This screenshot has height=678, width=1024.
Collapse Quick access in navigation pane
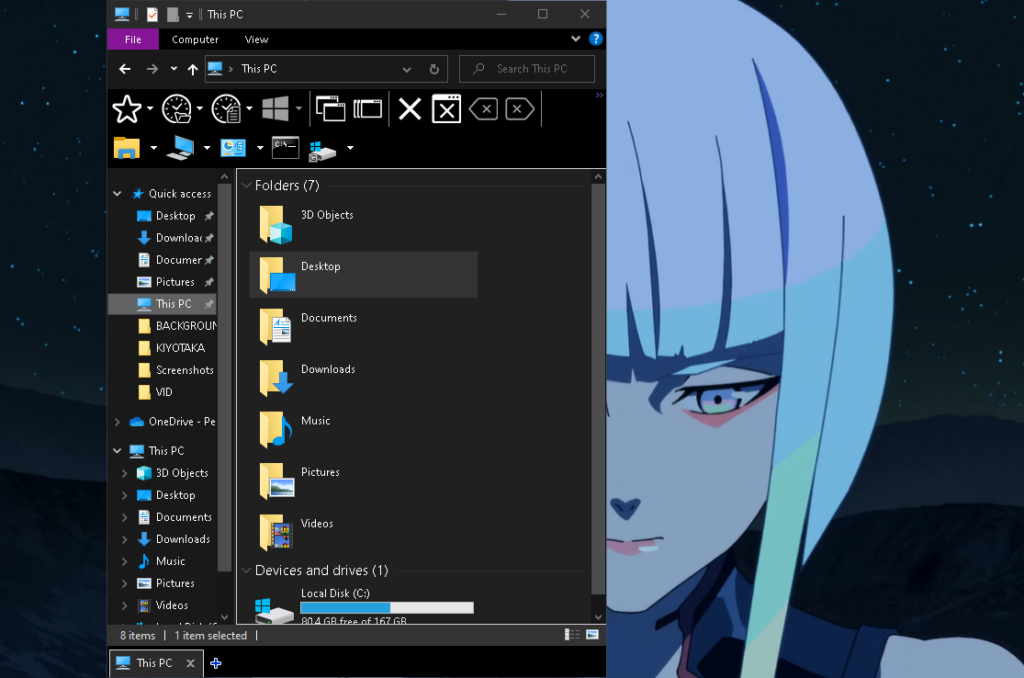(118, 193)
